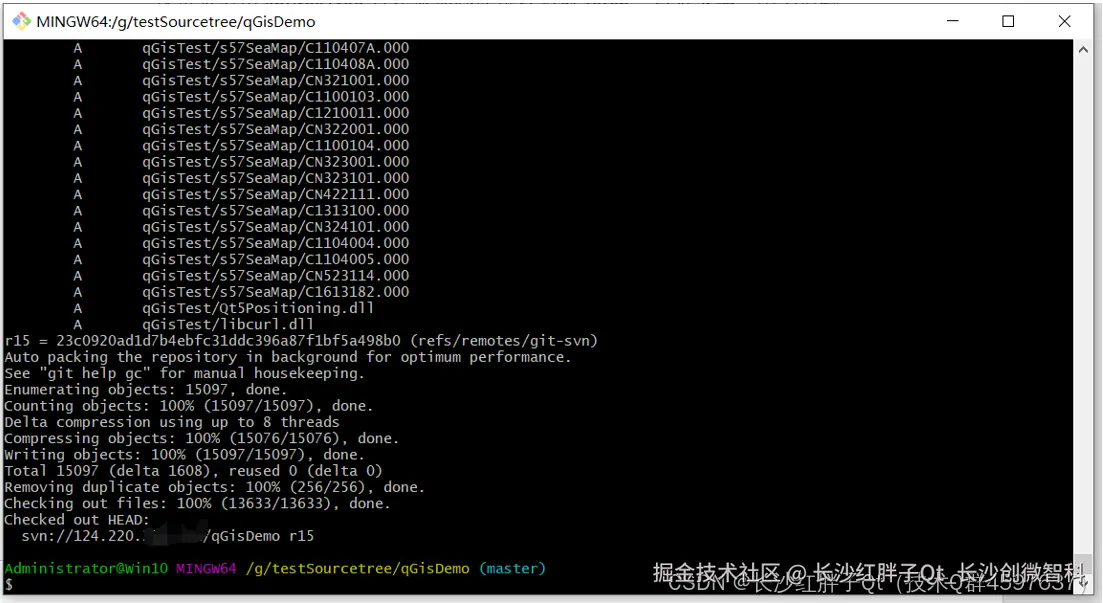
Task: Click the line 'qGisTest/s57SeaMap/C1100103.000'
Action: click(x=276, y=96)
